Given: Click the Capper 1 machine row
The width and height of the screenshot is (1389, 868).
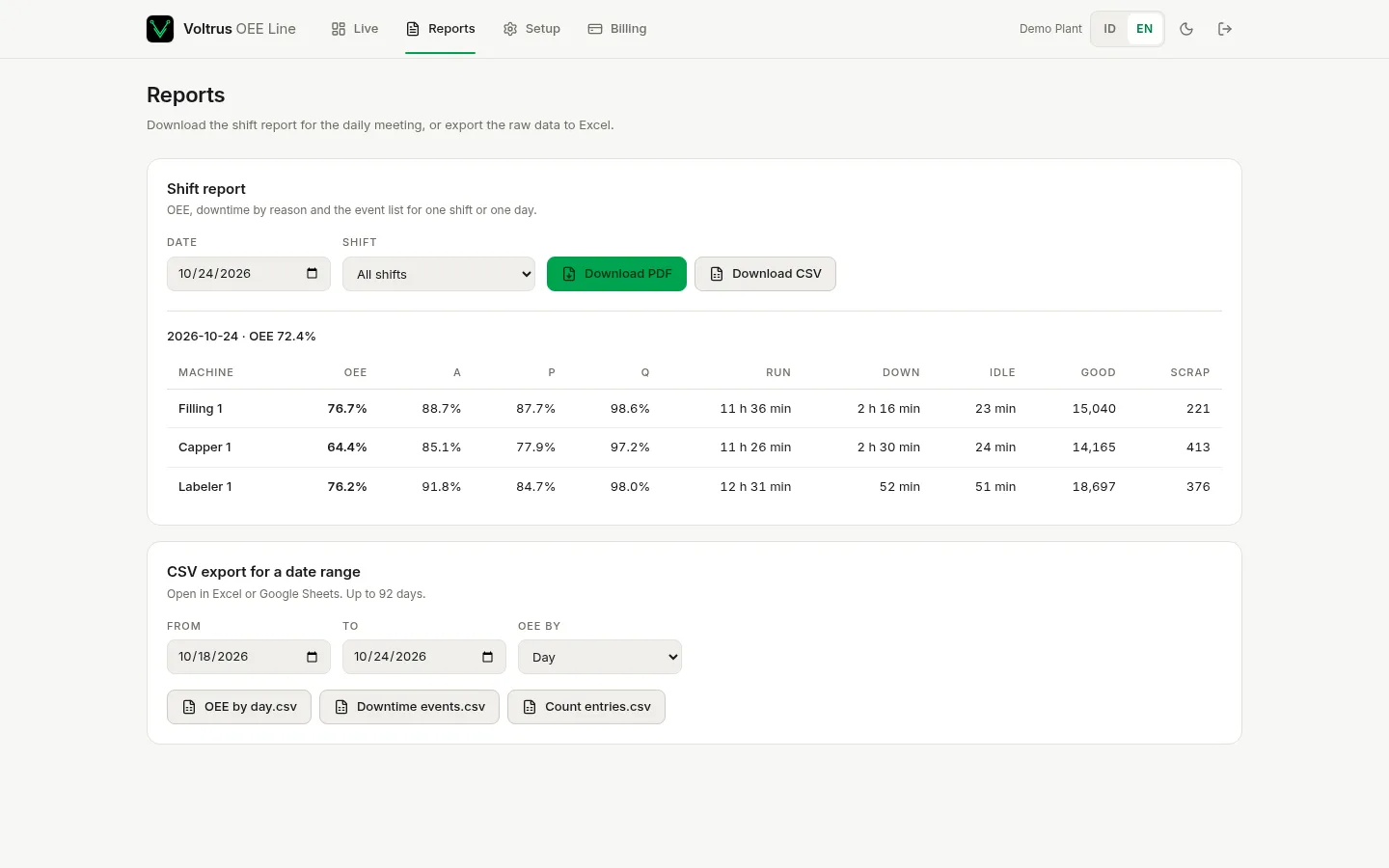Looking at the screenshot, I should click(x=694, y=448).
